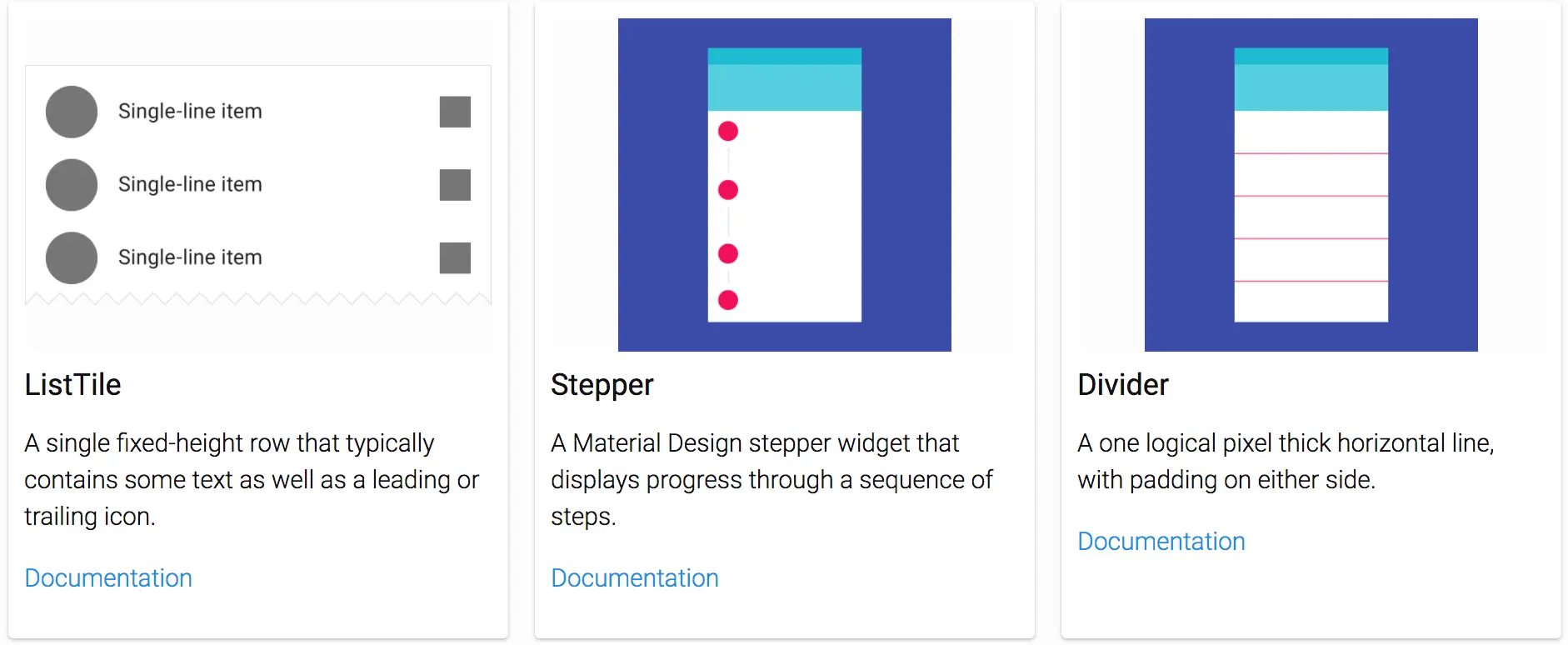
Task: Select the third pink step dot from top
Action: tap(728, 253)
